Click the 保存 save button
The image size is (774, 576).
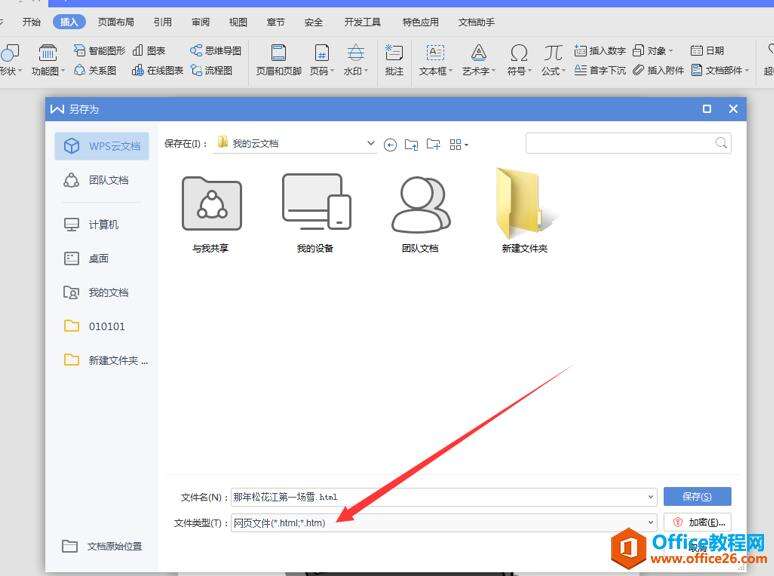pyautogui.click(x=697, y=497)
